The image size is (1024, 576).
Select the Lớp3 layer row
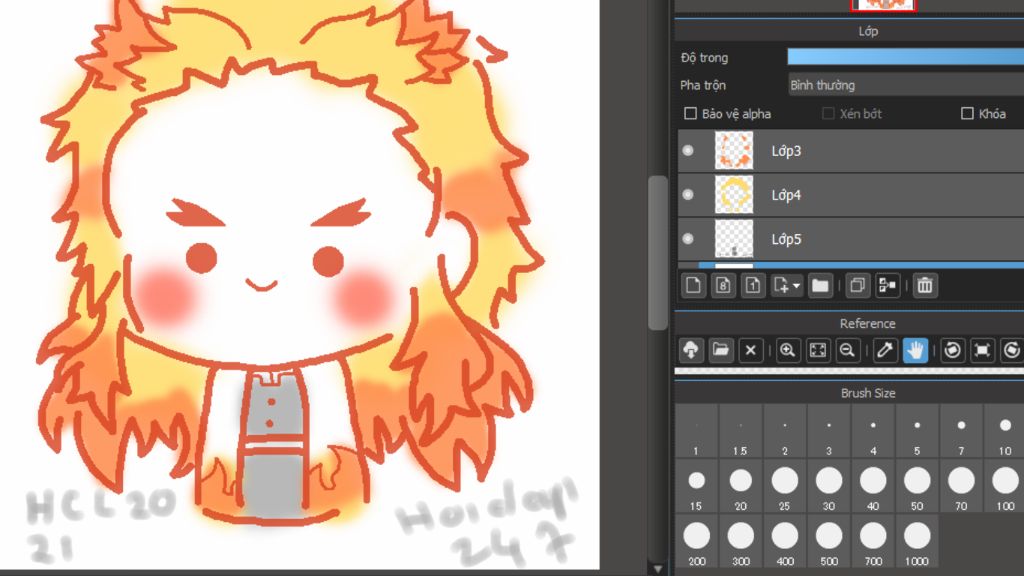click(x=851, y=150)
